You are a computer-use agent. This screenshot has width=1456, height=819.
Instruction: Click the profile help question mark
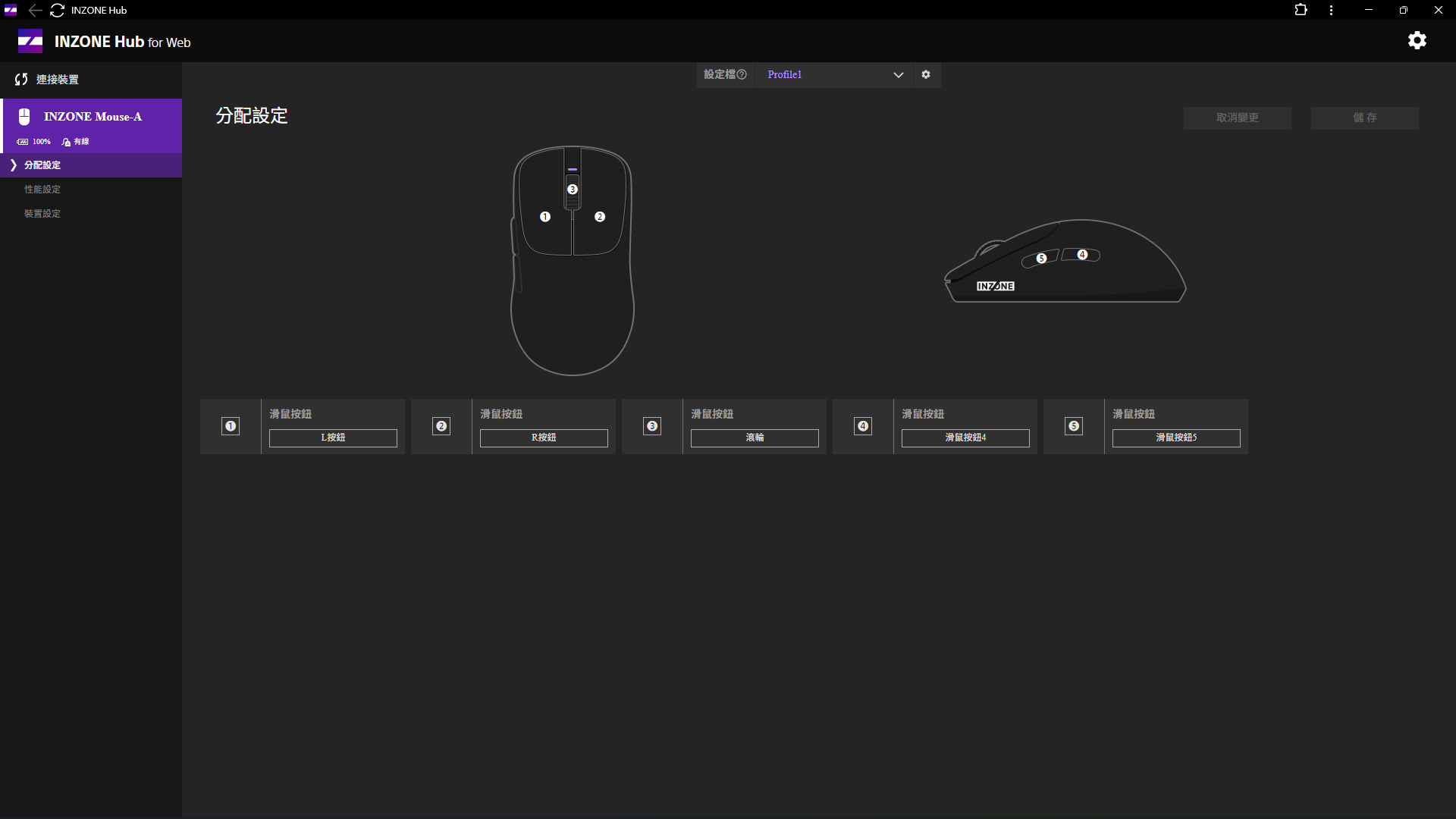point(742,74)
